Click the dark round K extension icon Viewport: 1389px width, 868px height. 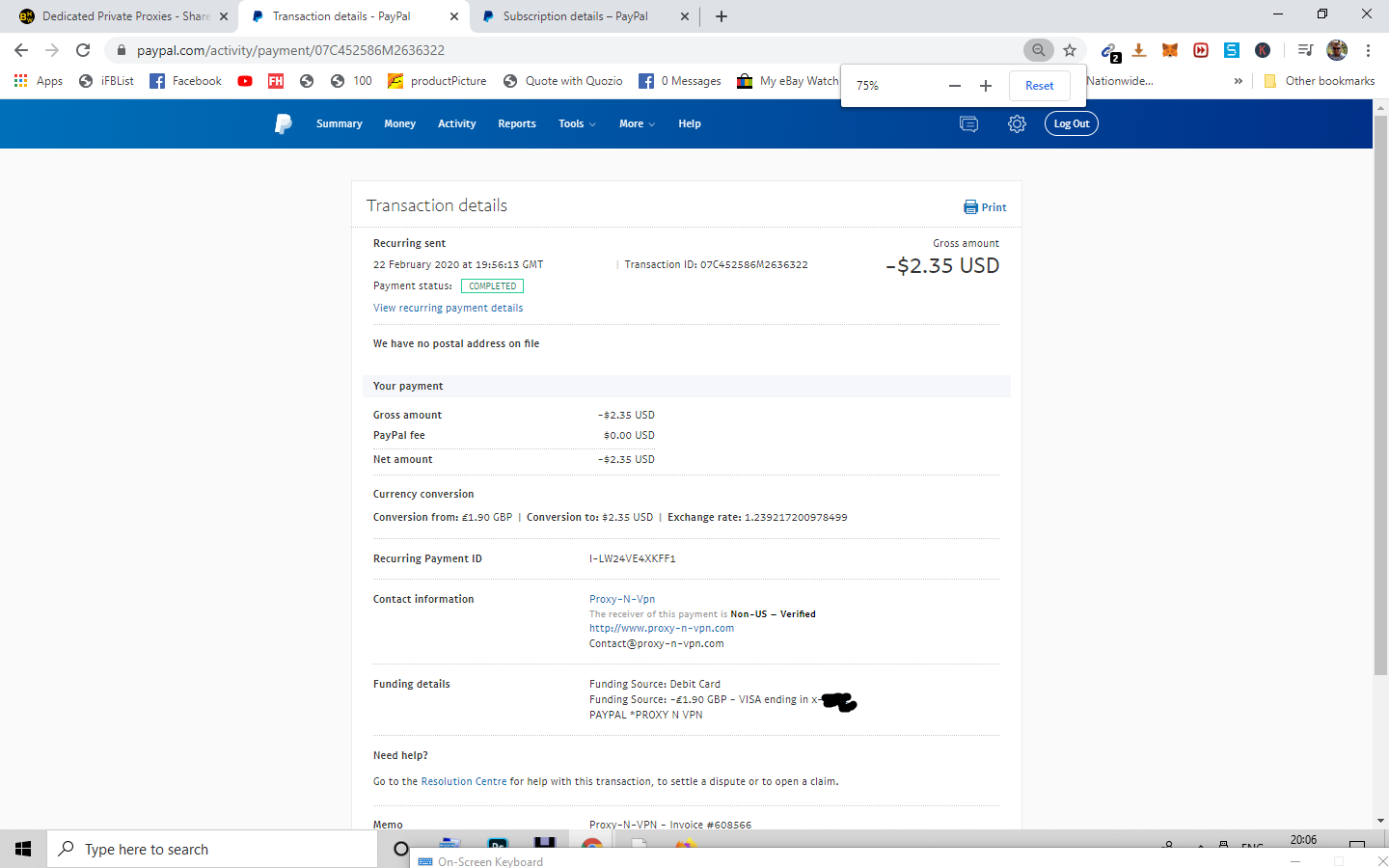(1263, 50)
